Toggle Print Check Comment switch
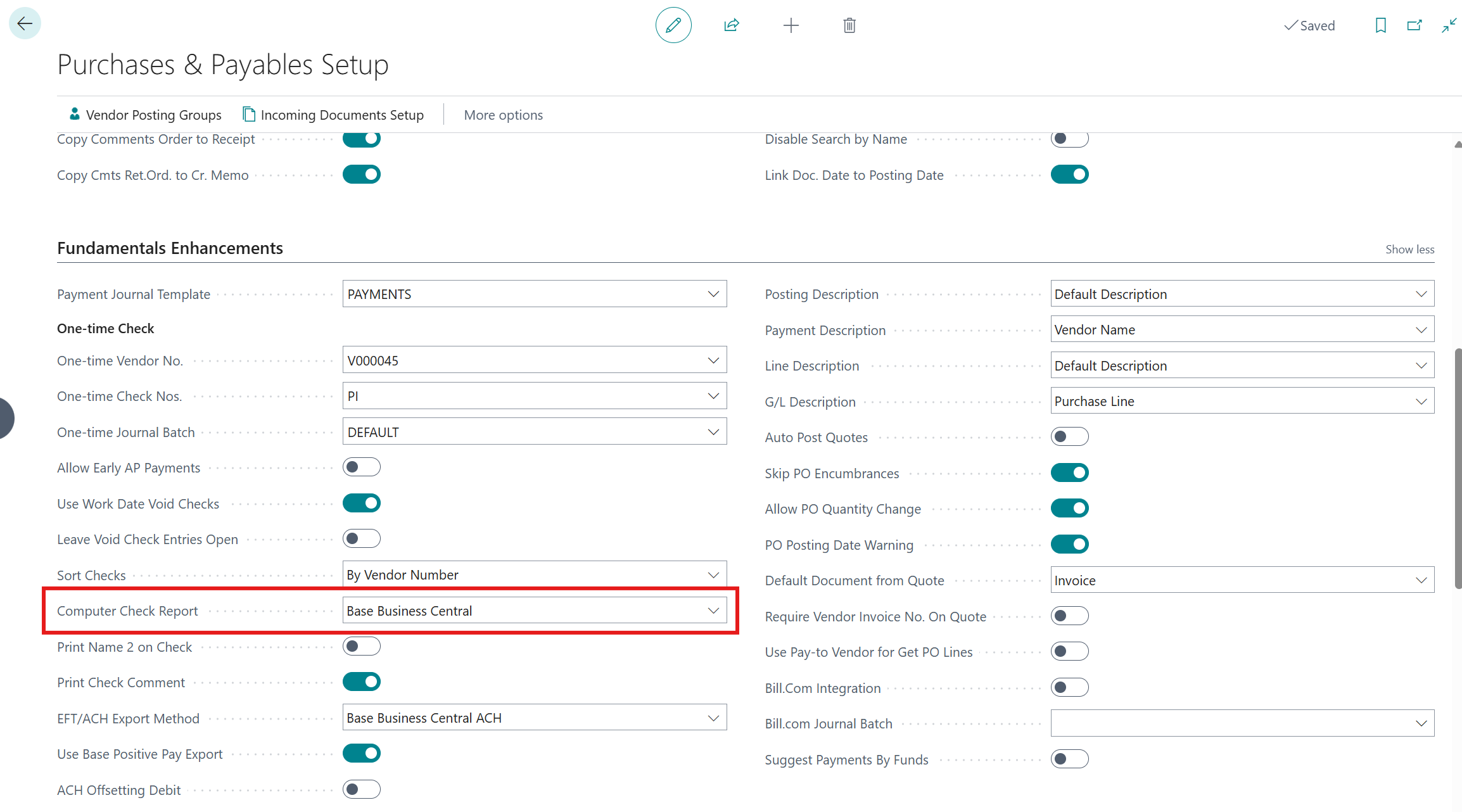1462x812 pixels. pyautogui.click(x=361, y=682)
